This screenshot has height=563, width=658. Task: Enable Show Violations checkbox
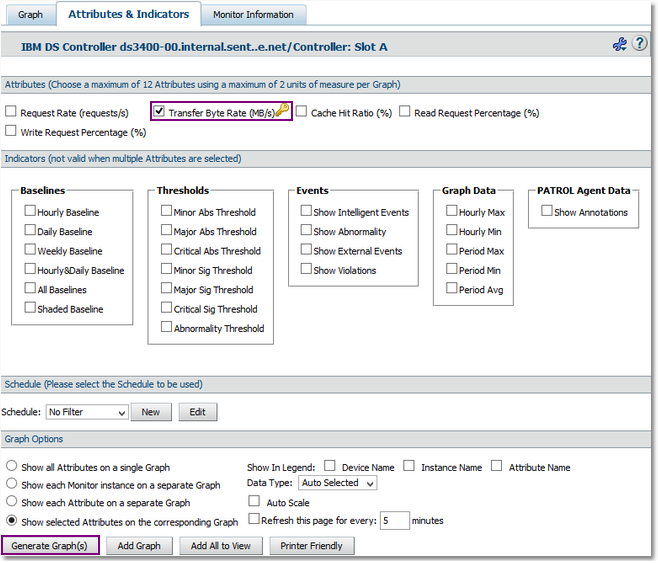coord(306,268)
